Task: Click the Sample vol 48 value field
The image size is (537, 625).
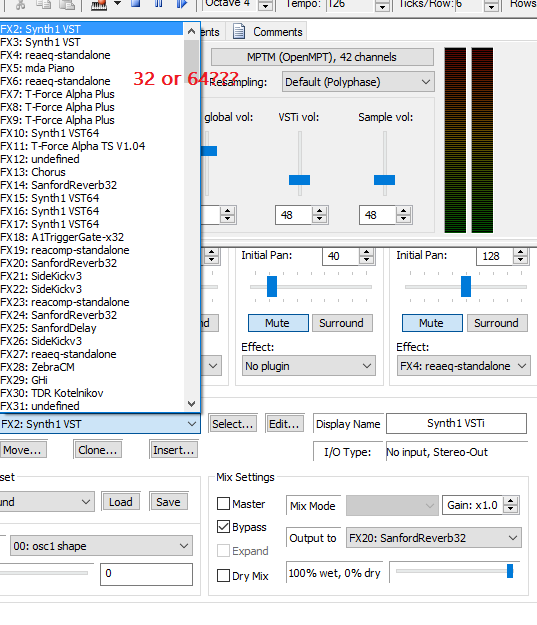Action: coord(377,215)
